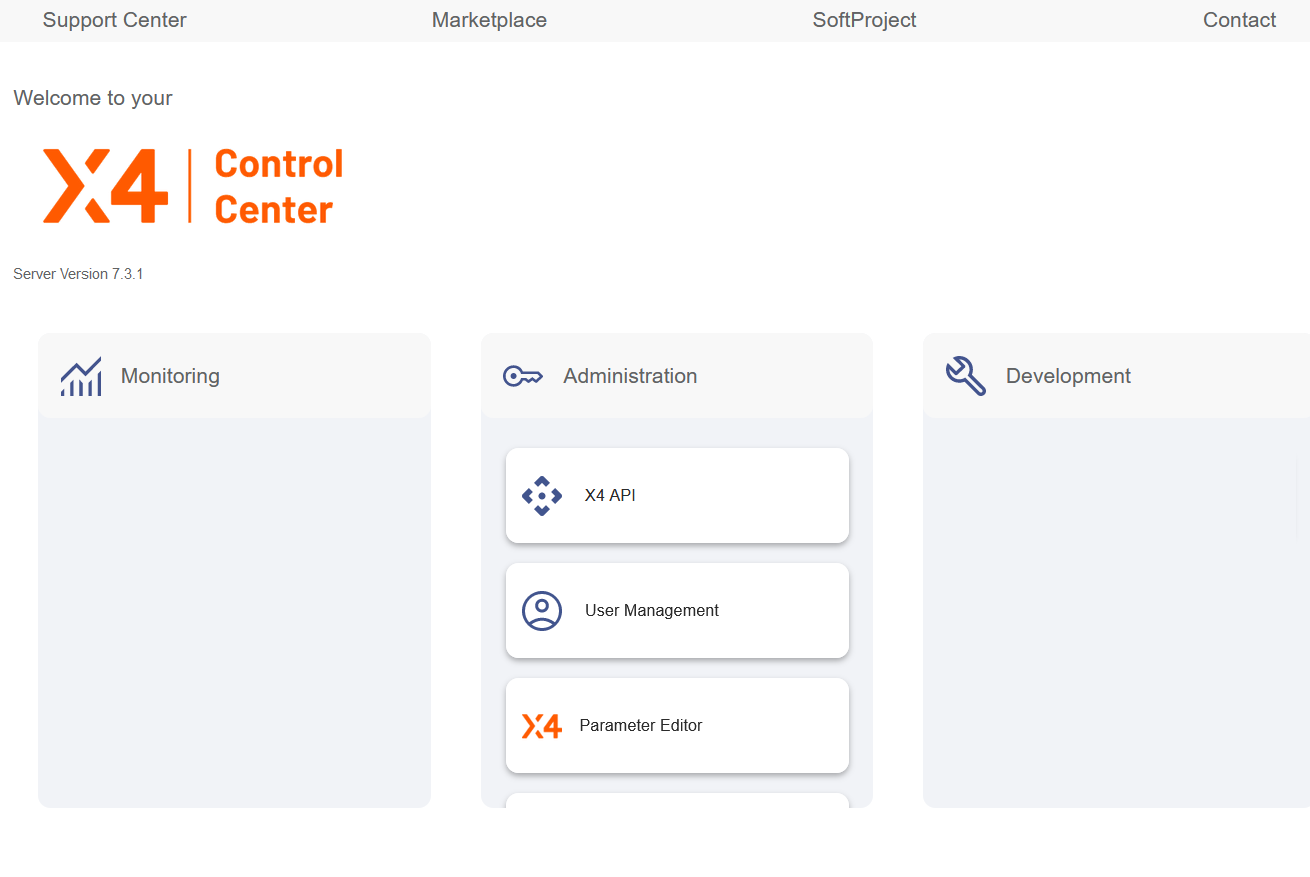Launch User Management via its label
The width and height of the screenshot is (1310, 877).
651,611
